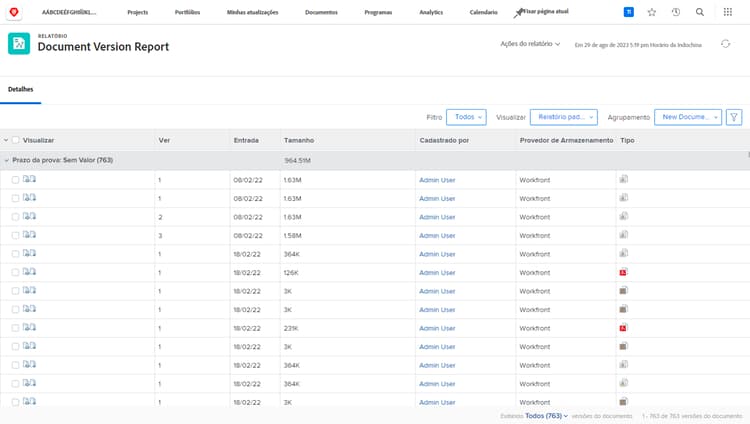Collapse the 'Prazo da prova: Sem Valor' group
The image size is (750, 424).
(x=6, y=160)
